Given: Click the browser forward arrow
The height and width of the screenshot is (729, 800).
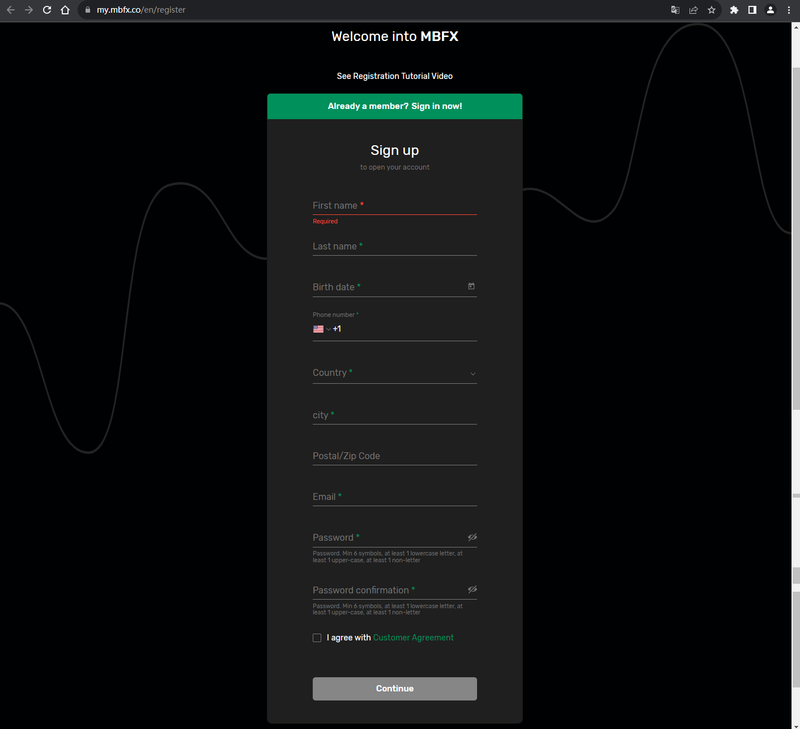Looking at the screenshot, I should pos(29,10).
